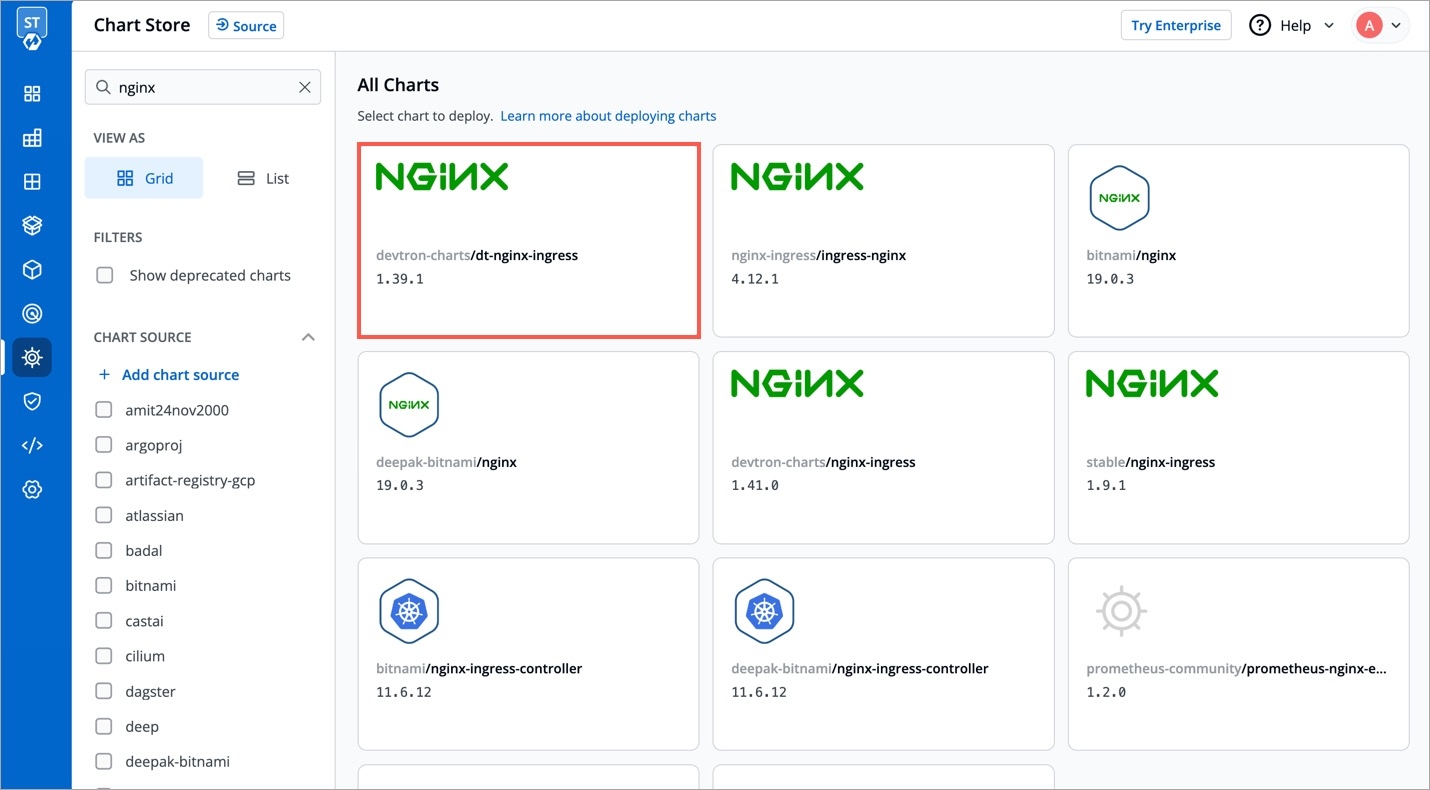Open the Application Groups window-pane sidebar icon
Screen dimensions: 1430x790
coord(32,182)
